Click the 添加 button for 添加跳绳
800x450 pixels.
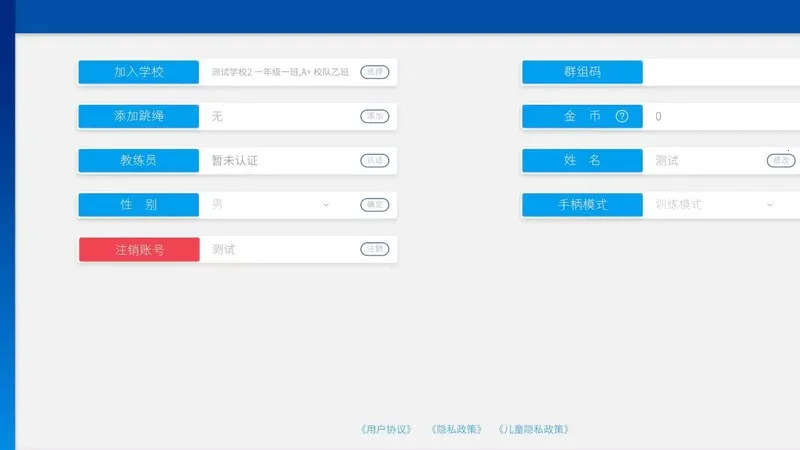374,116
